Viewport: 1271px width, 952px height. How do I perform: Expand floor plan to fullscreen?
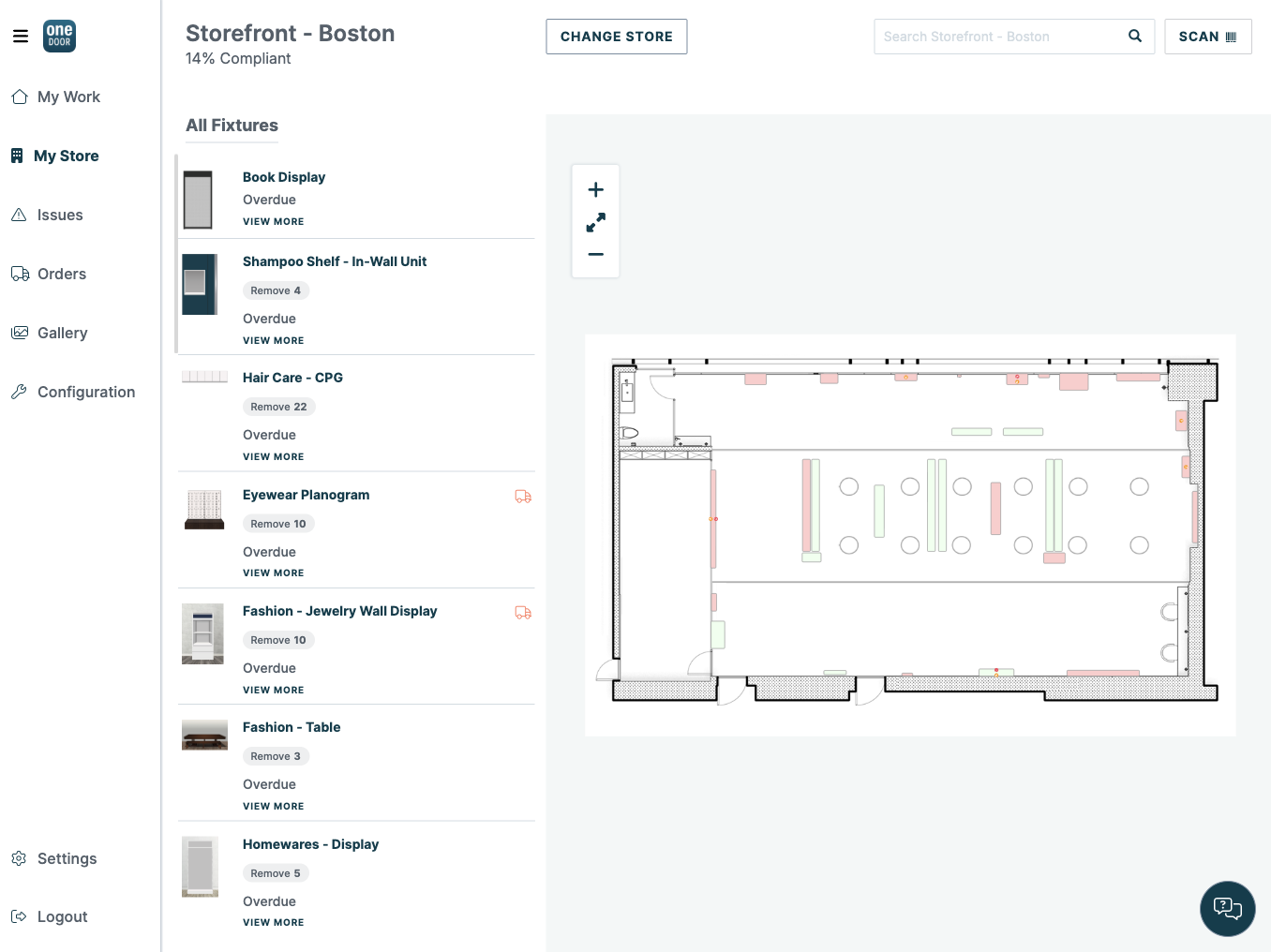tap(595, 222)
